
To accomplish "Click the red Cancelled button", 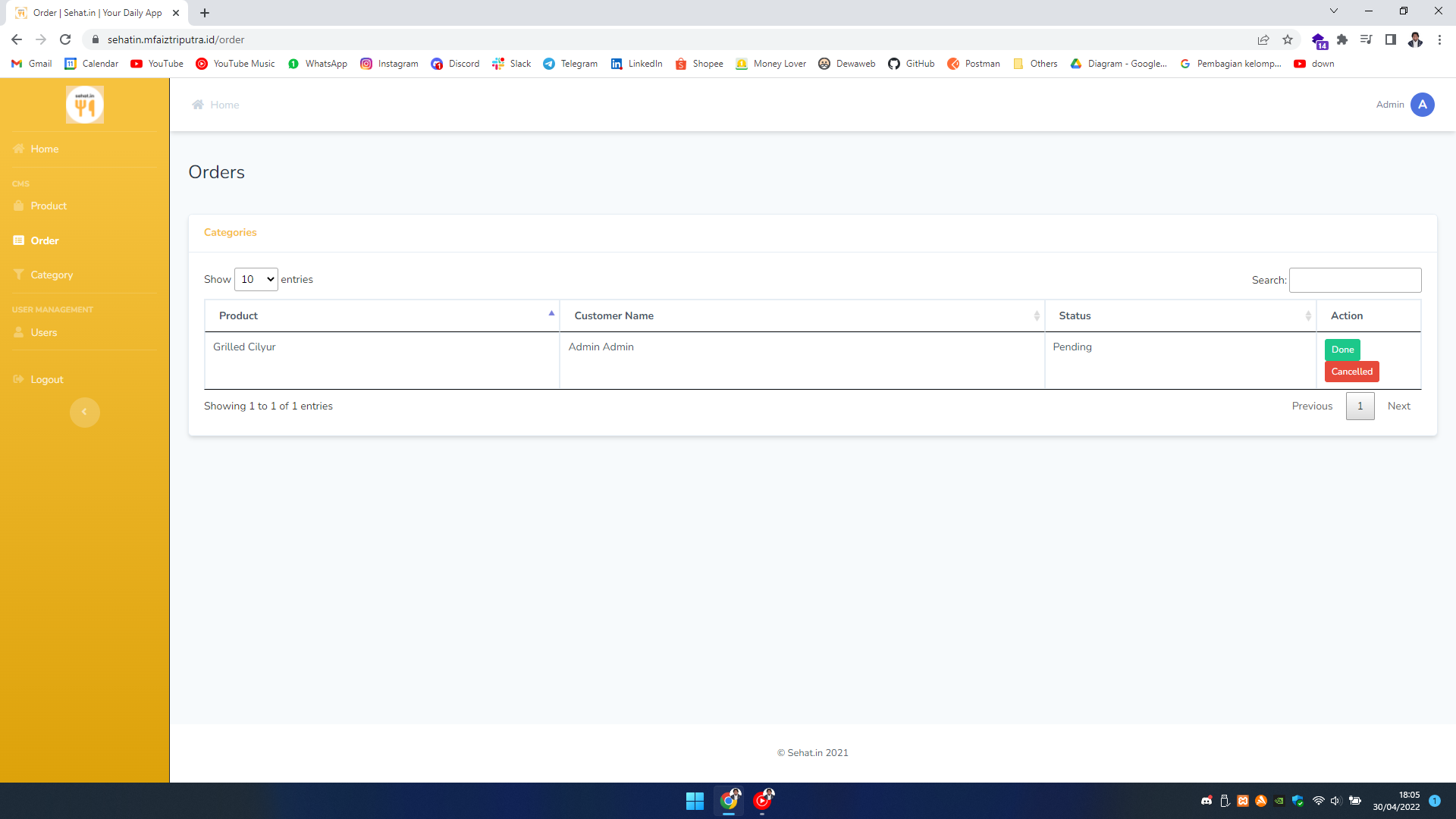I will 1351,372.
